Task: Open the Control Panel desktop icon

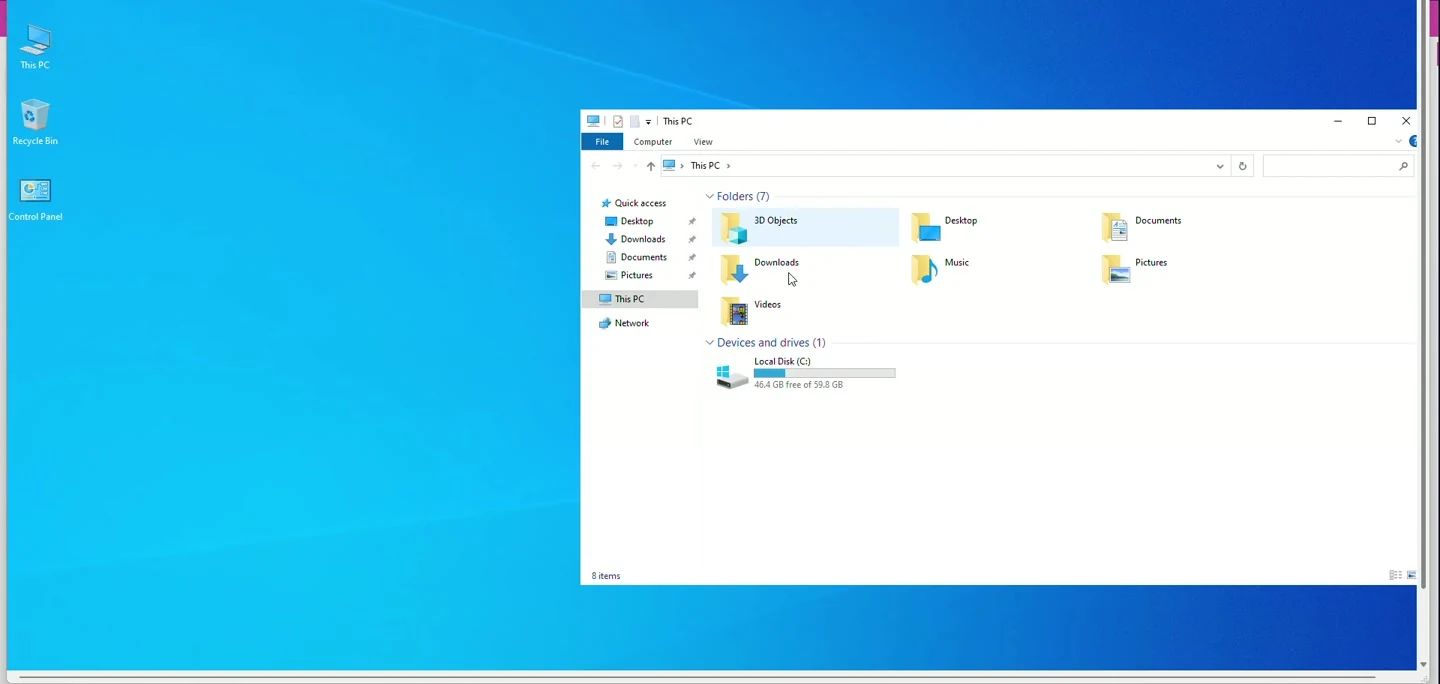Action: (x=35, y=199)
